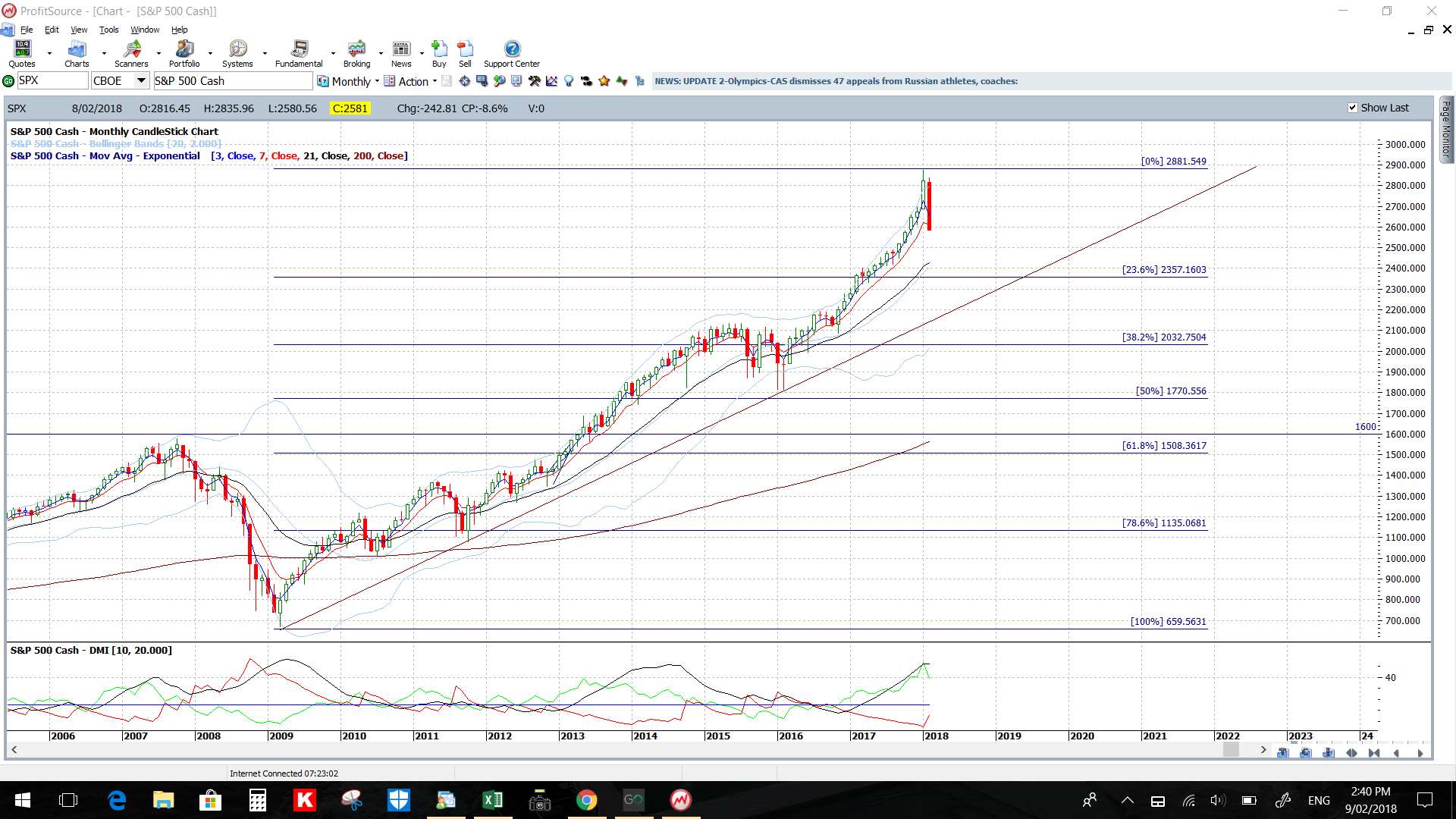Expand the Quotes dropdown arrow
The height and width of the screenshot is (819, 1456).
pyautogui.click(x=49, y=53)
